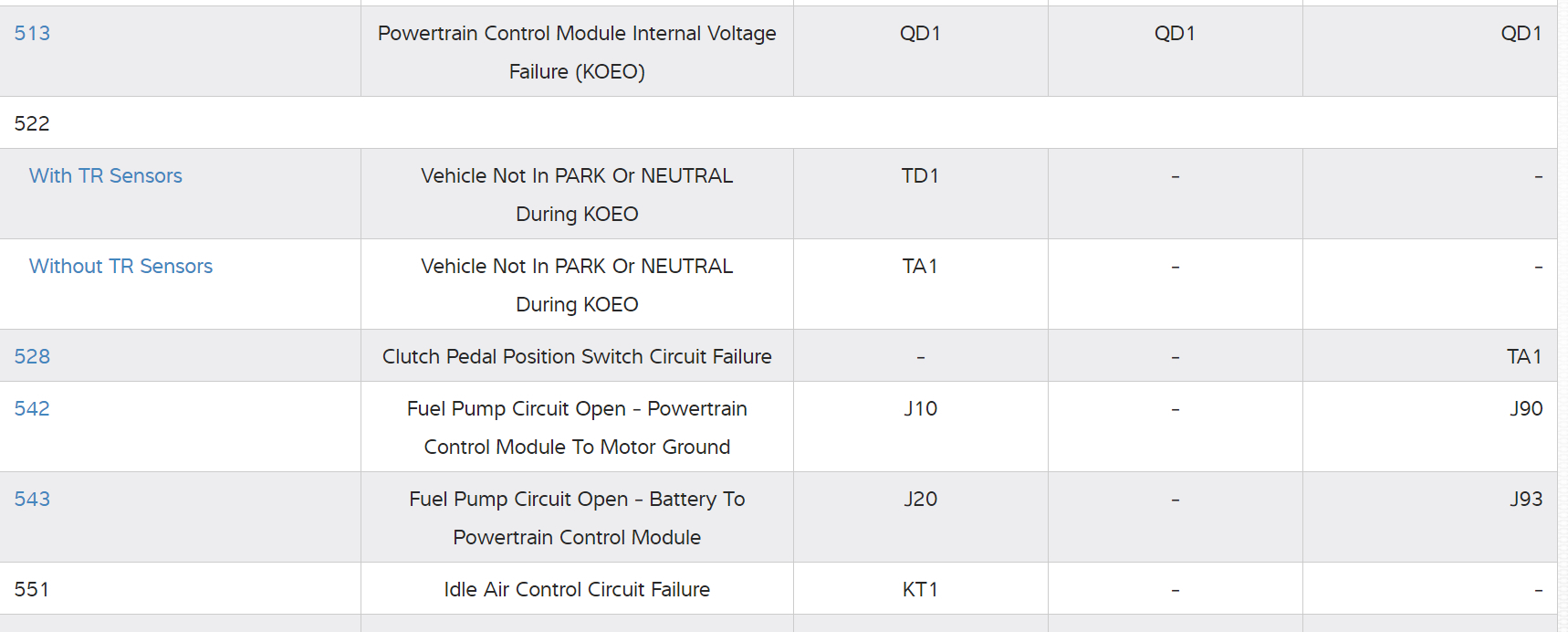Open the 513 code link
Viewport: 1568px width, 632px height.
(x=32, y=34)
